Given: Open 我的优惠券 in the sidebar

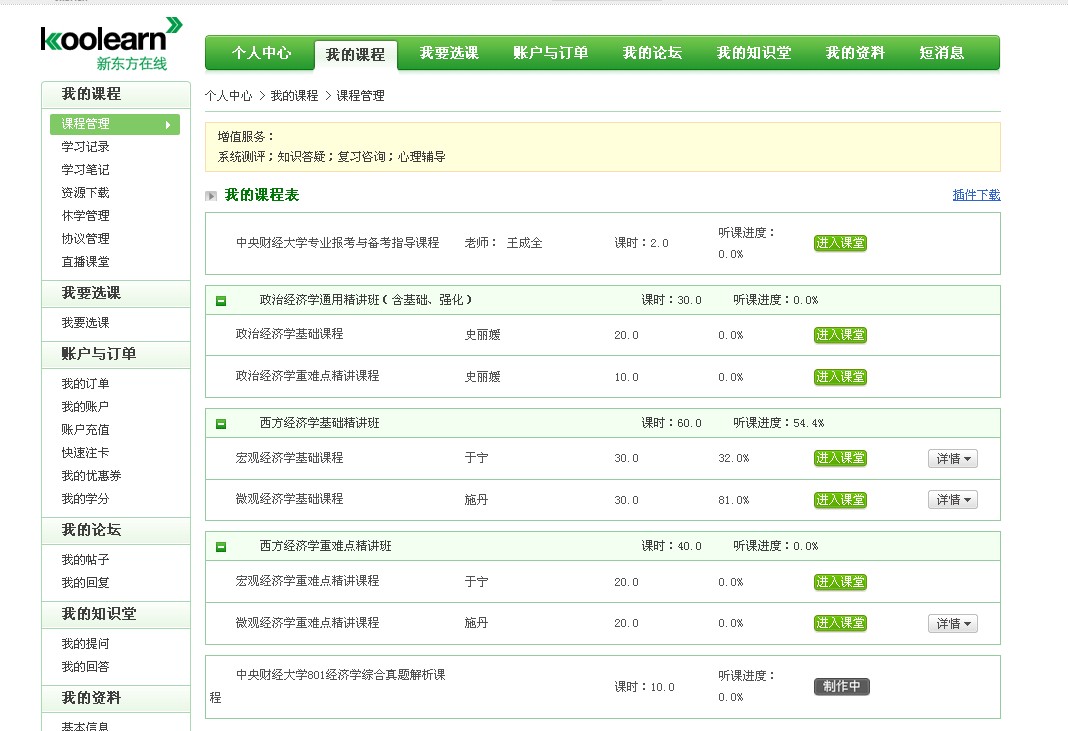Looking at the screenshot, I should pos(91,476).
